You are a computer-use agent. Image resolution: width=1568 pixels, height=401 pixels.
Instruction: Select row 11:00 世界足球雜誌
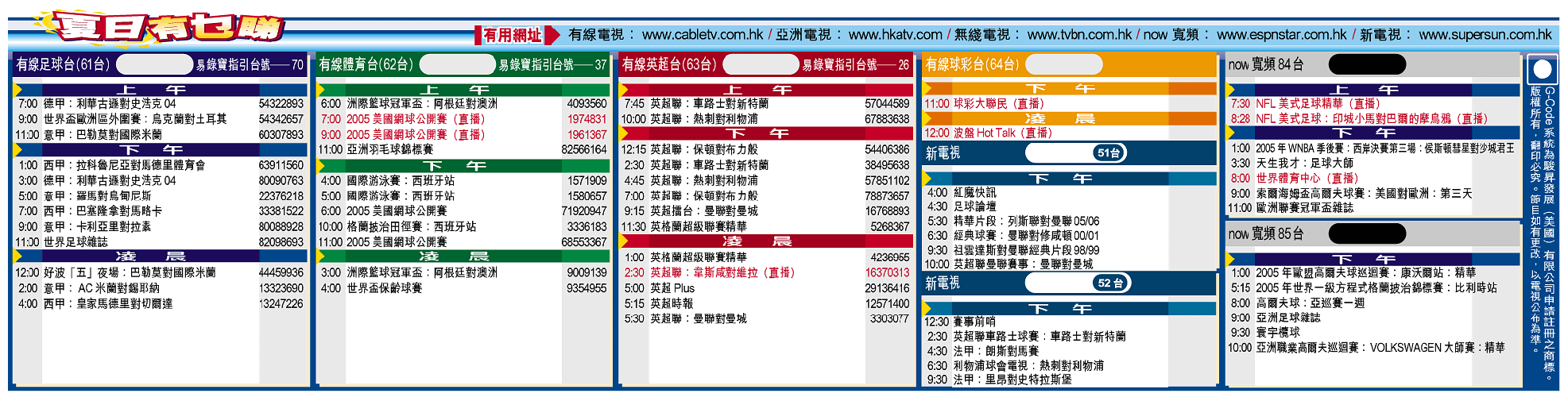(x=160, y=242)
